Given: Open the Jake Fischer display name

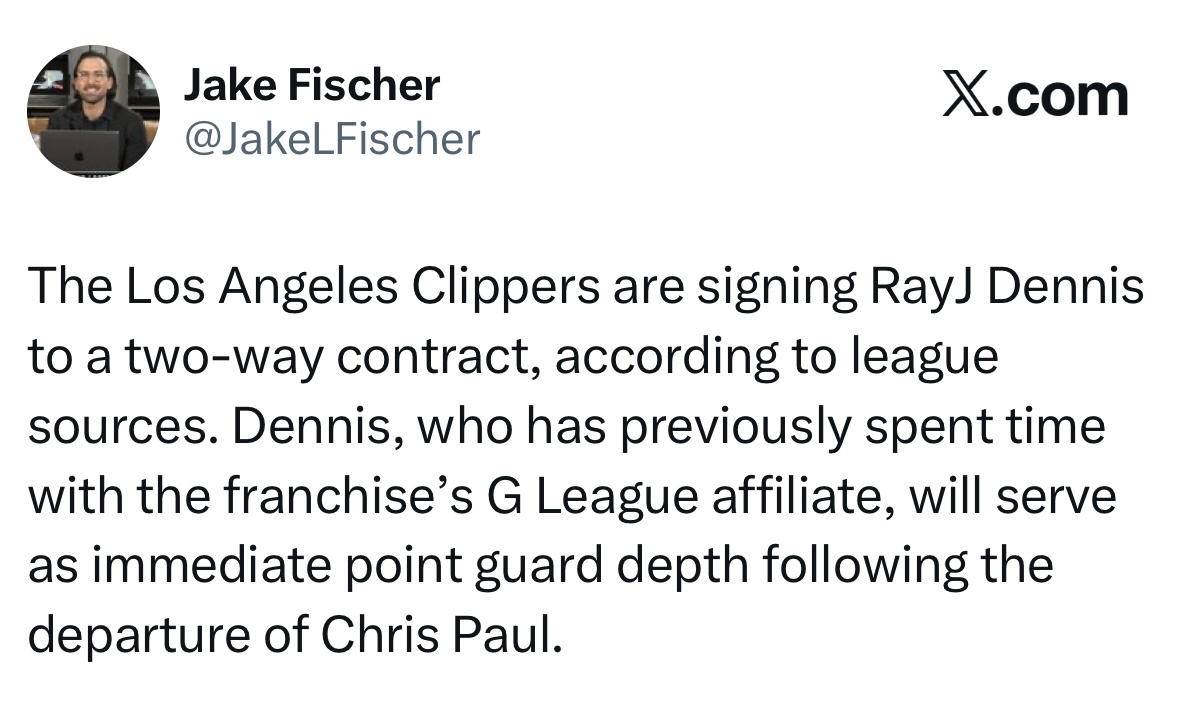Looking at the screenshot, I should 312,85.
